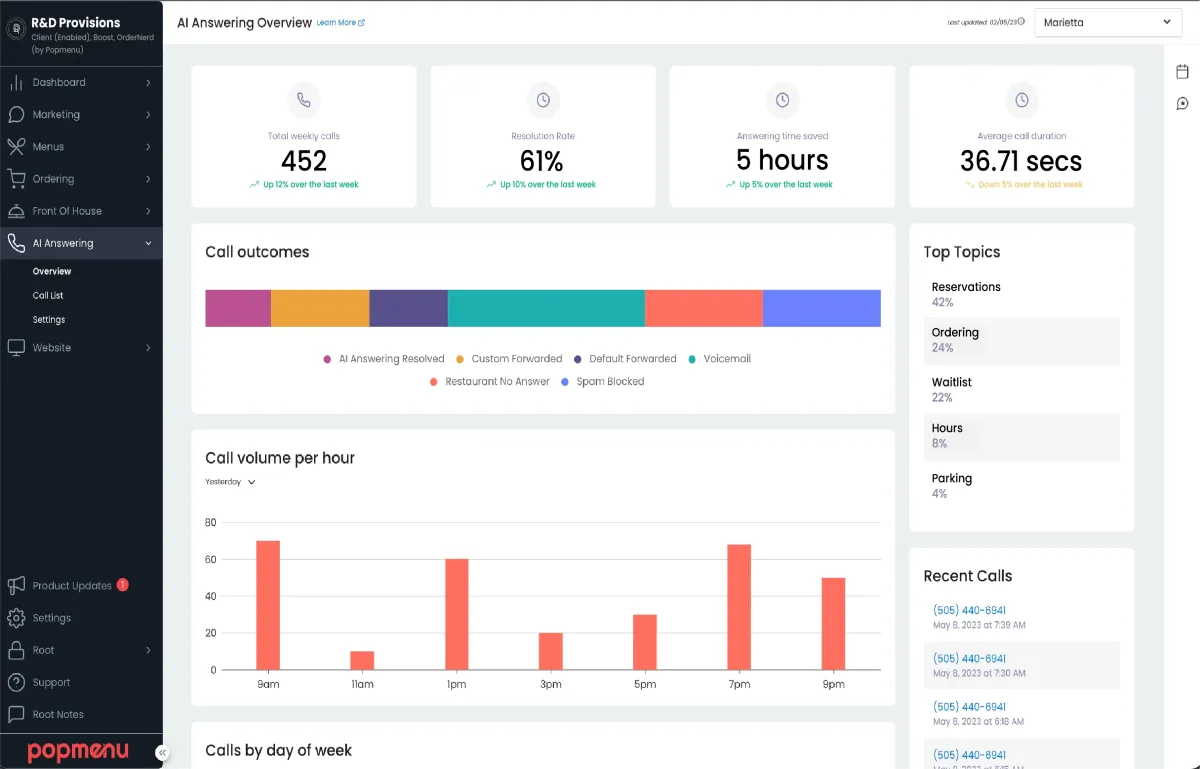
Task: Click the AI Answering phone icon in sidebar
Action: click(16, 243)
